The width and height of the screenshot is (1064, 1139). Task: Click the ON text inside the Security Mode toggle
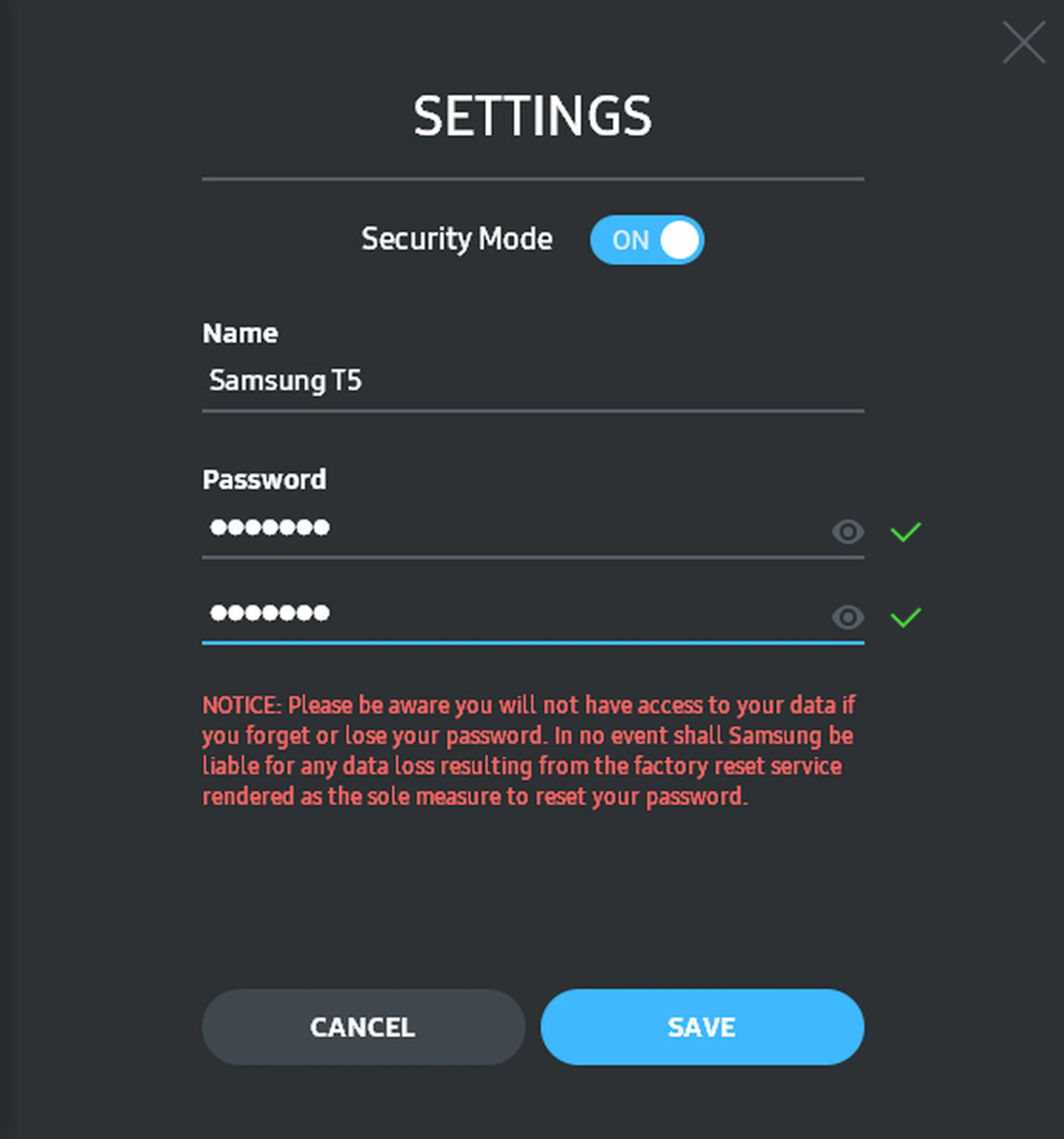[x=630, y=240]
